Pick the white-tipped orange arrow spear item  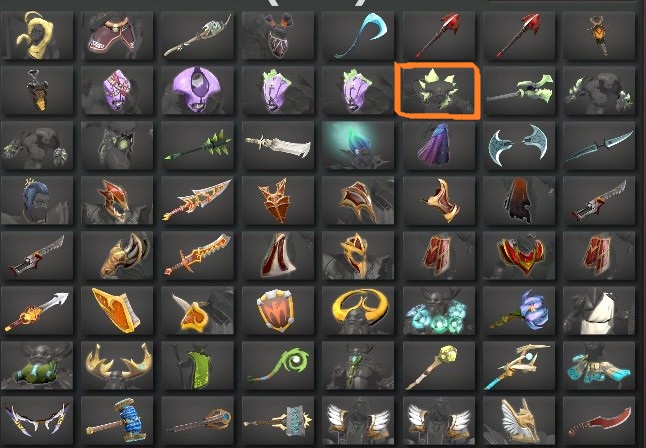(x=37, y=311)
